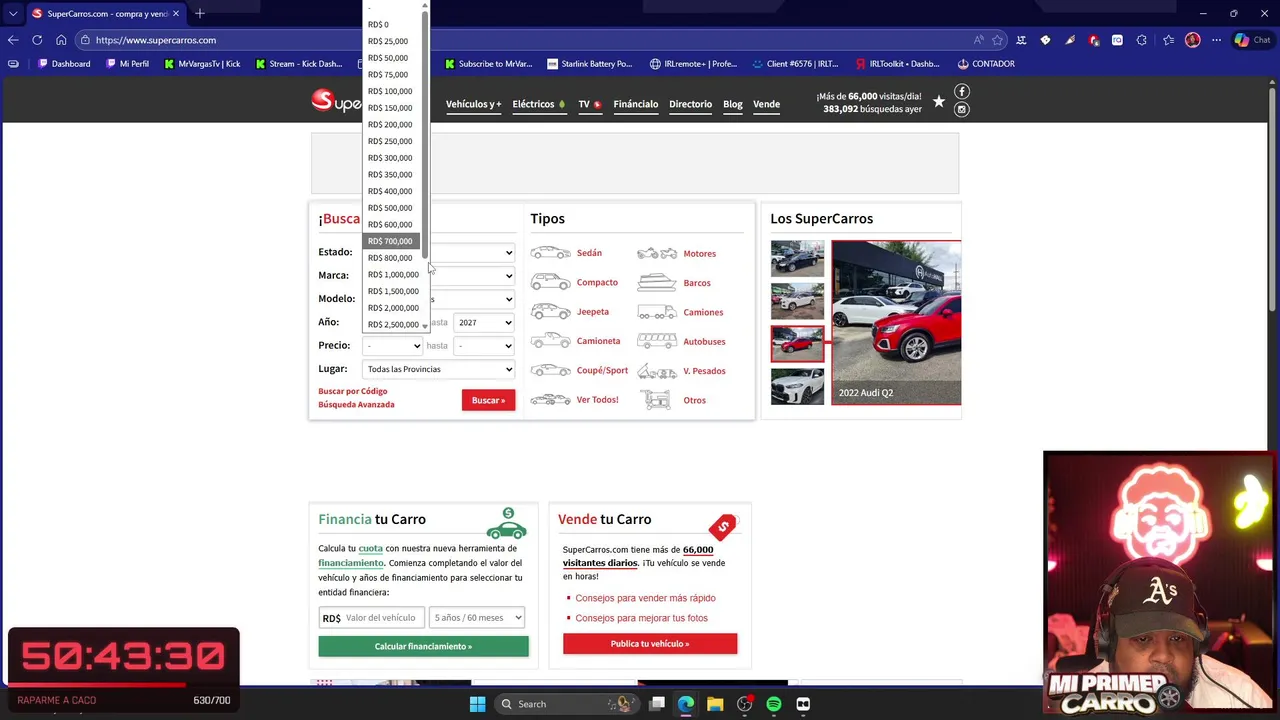
Task: Close the SuperCarros.com tab
Action: pos(176,14)
